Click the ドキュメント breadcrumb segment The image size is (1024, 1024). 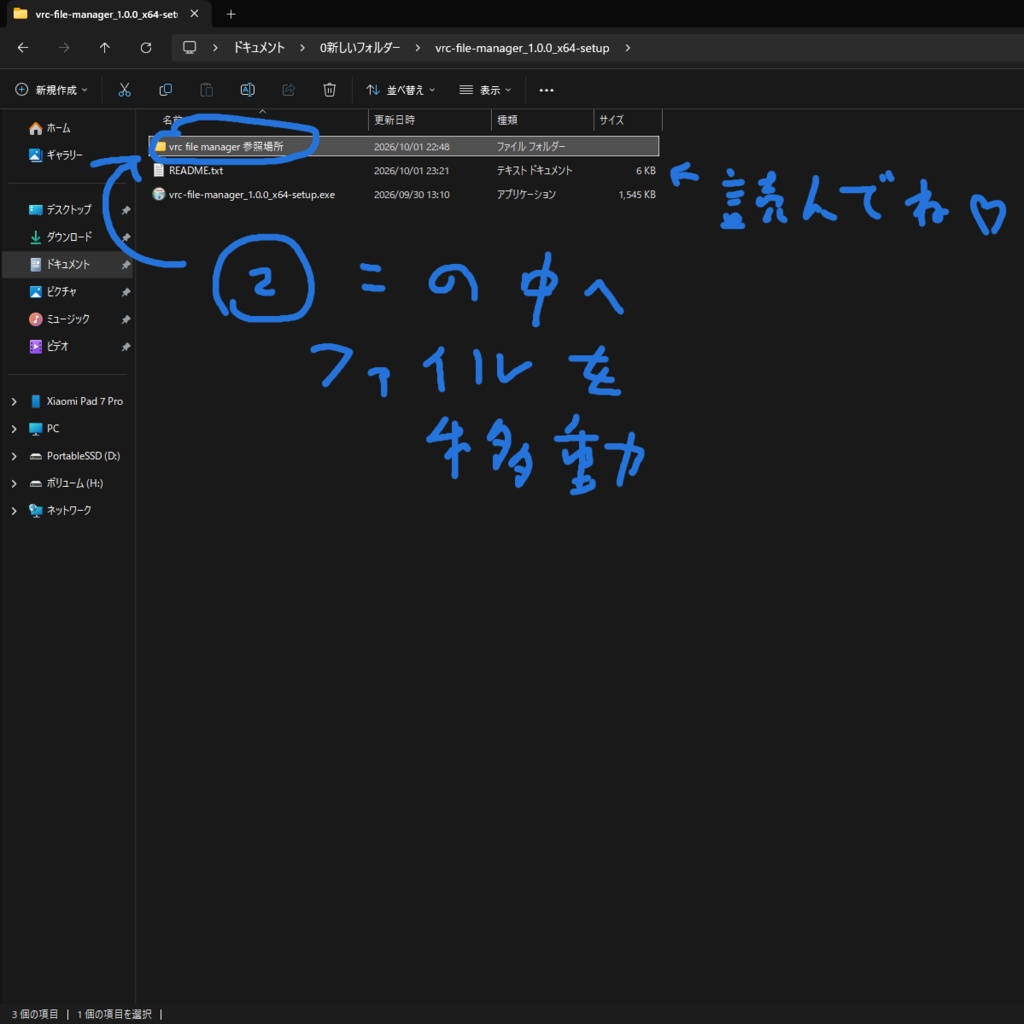tap(259, 48)
